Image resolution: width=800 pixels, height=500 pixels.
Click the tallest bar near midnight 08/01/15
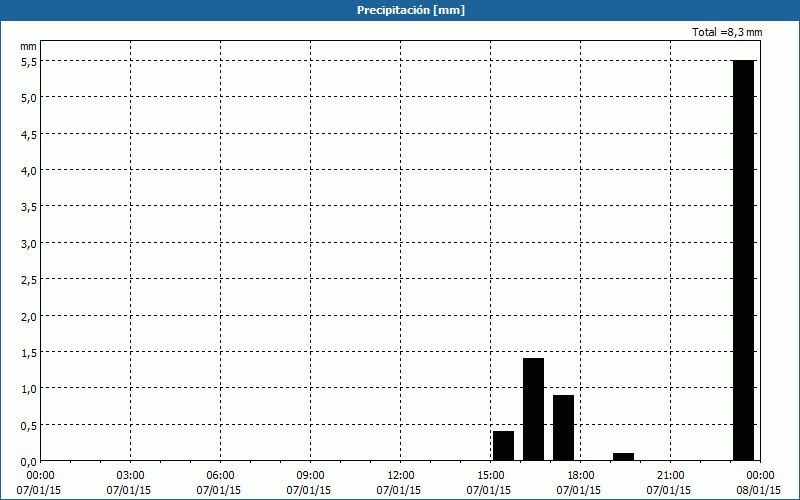[743, 260]
